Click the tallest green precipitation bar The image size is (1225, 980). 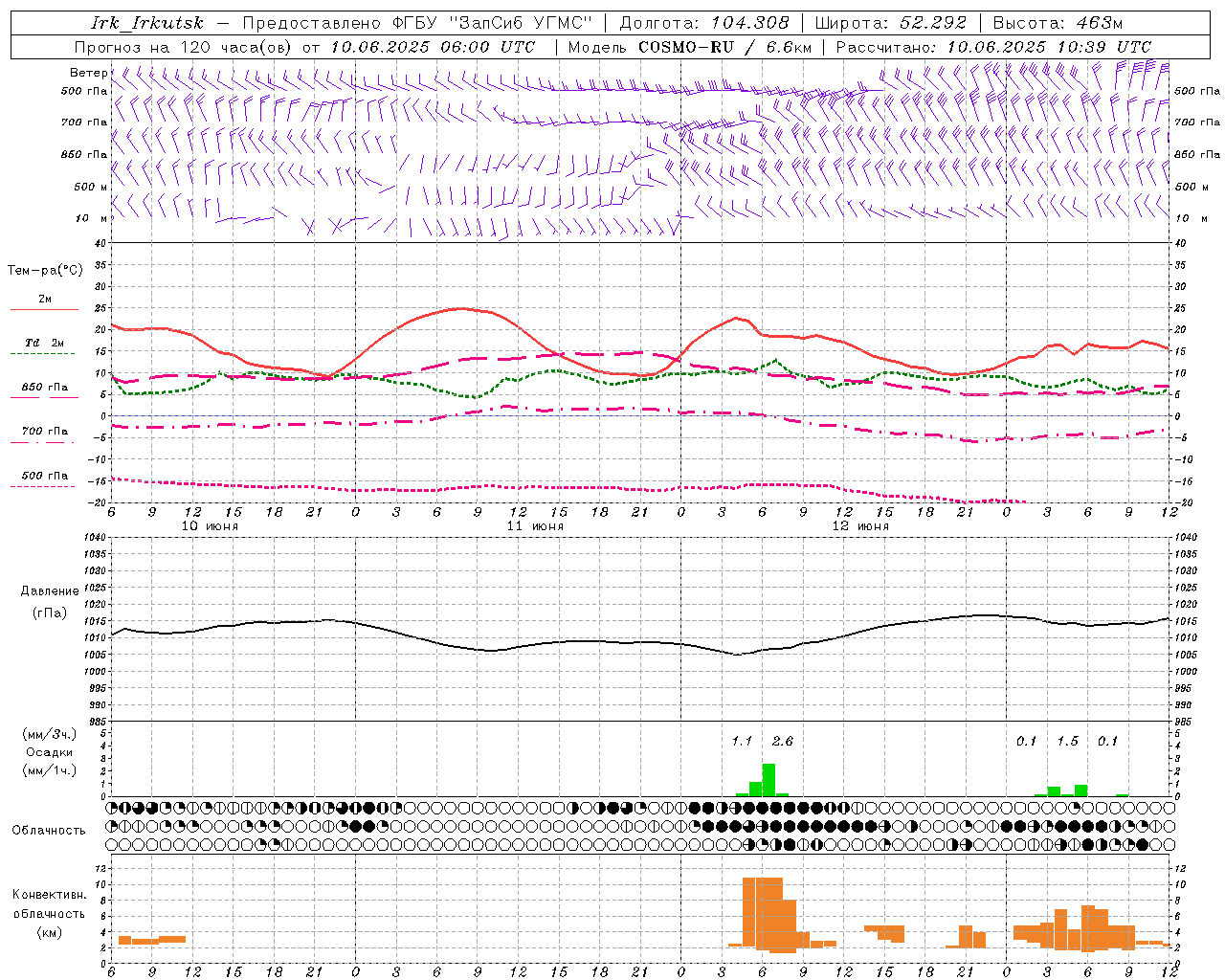768,780
